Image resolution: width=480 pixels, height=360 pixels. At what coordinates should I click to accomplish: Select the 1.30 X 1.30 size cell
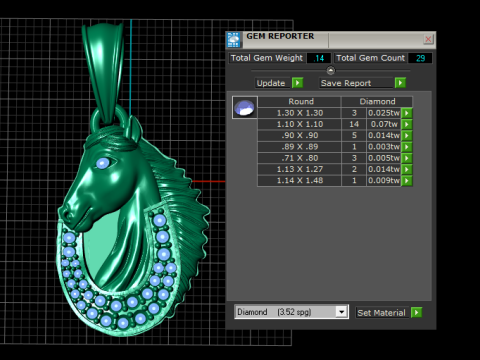(x=299, y=113)
